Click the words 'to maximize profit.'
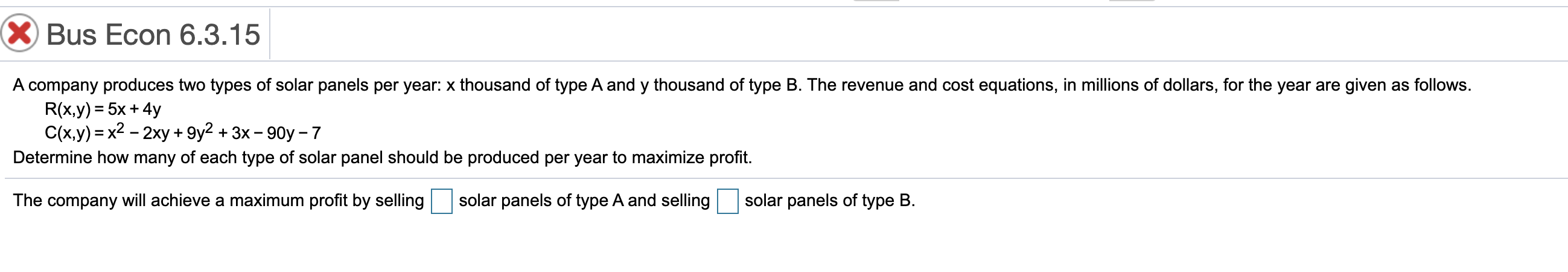The image size is (1568, 272). [682, 157]
